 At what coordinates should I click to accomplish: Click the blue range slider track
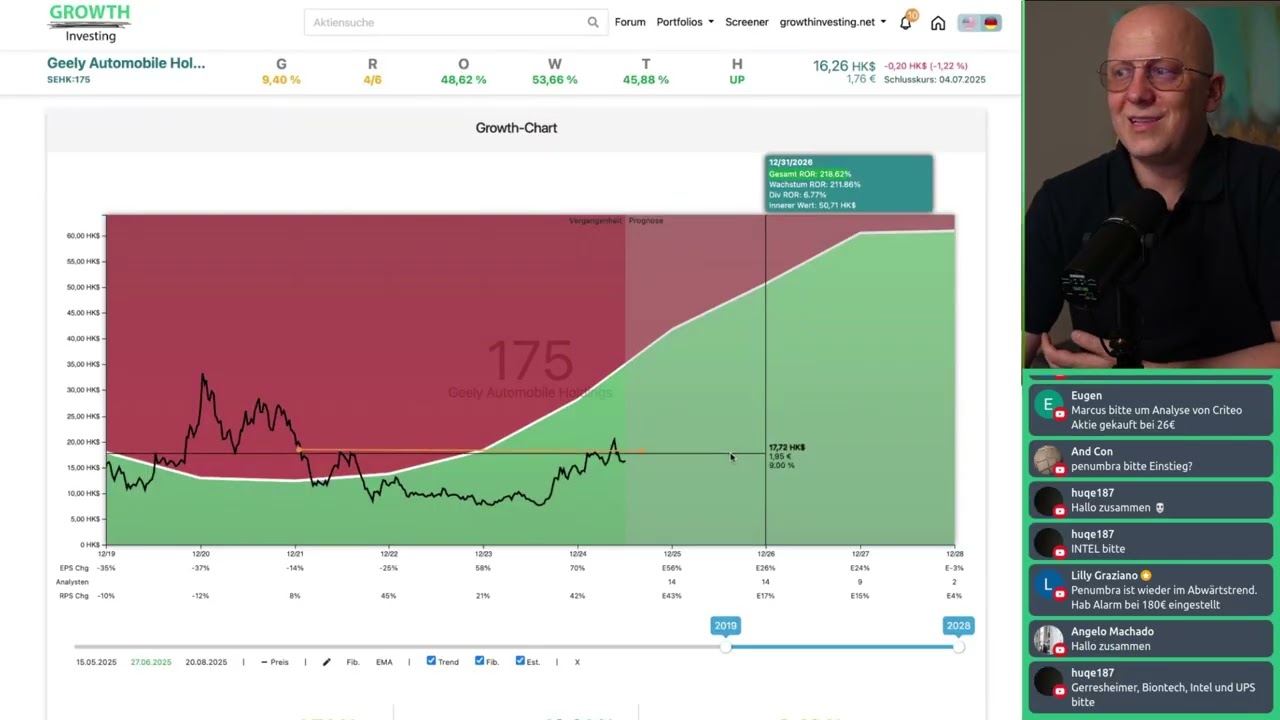(841, 647)
